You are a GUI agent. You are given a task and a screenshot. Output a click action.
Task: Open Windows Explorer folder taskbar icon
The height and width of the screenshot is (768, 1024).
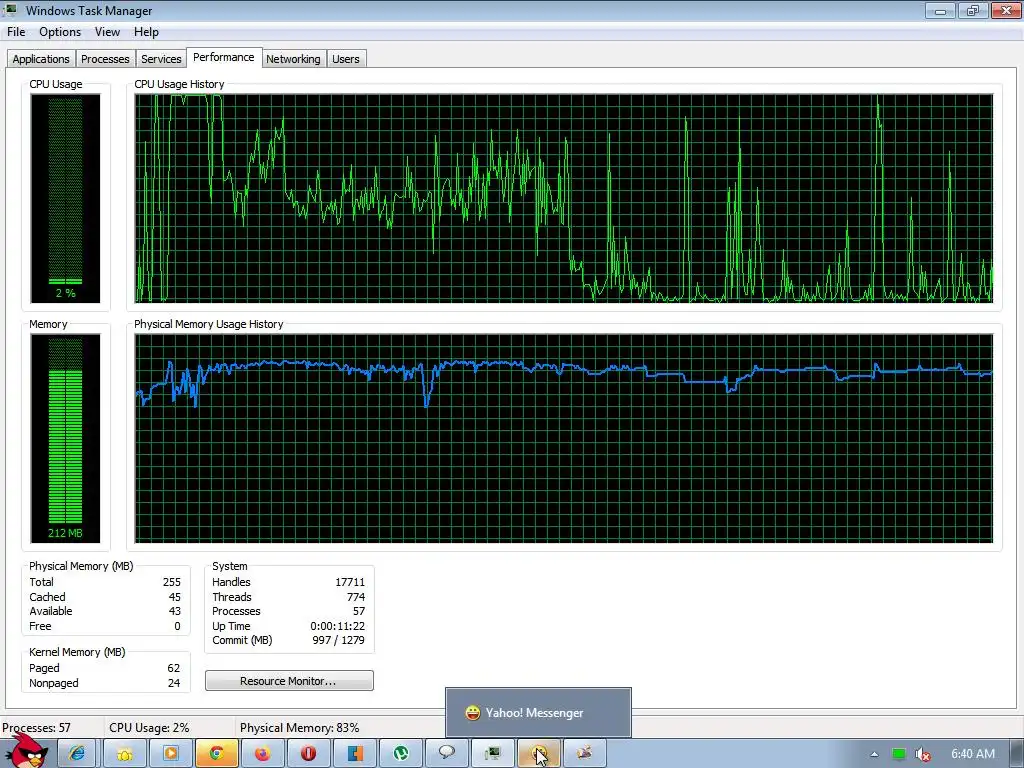point(124,754)
